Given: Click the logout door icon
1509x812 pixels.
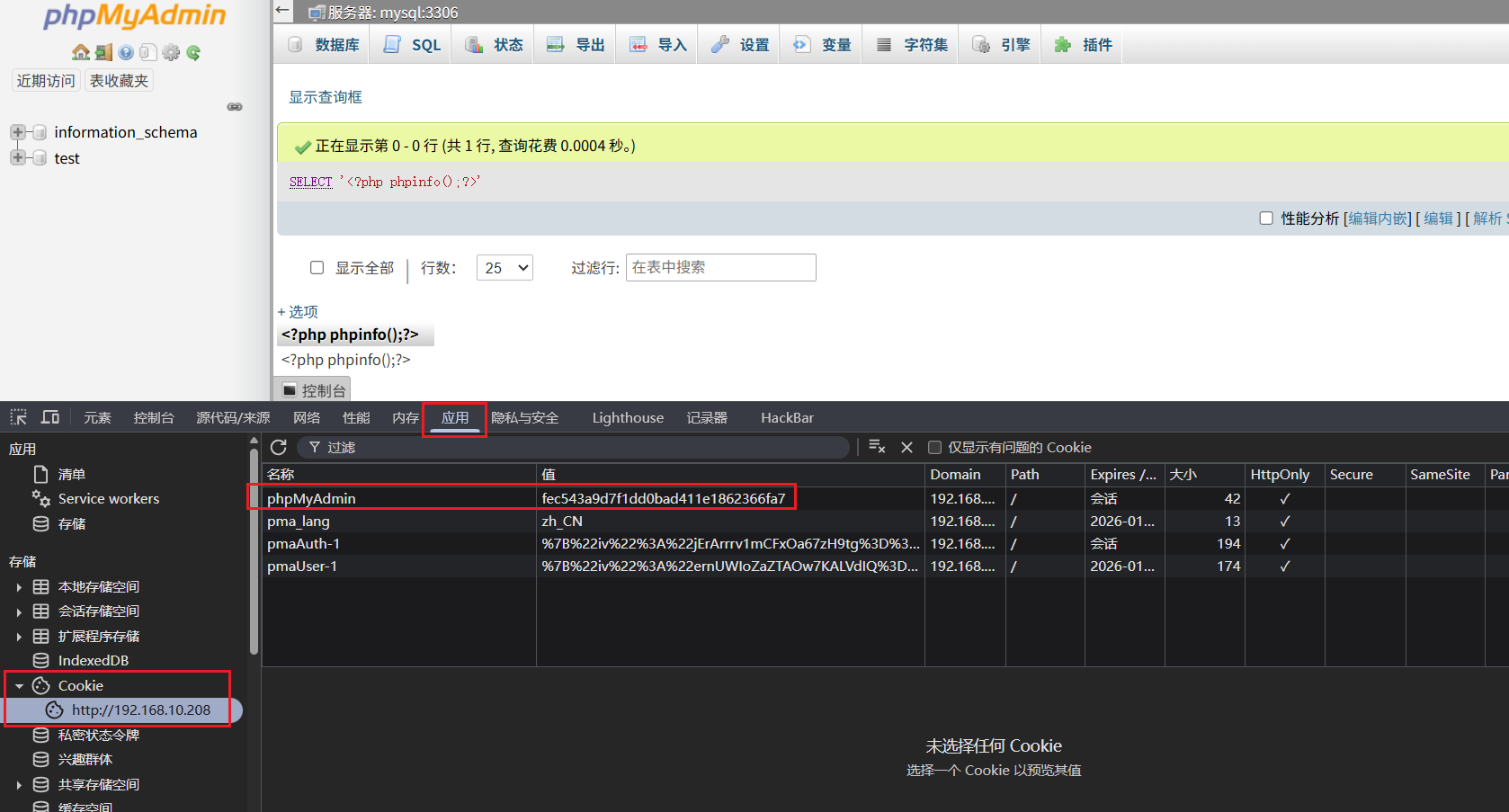Looking at the screenshot, I should (103, 53).
